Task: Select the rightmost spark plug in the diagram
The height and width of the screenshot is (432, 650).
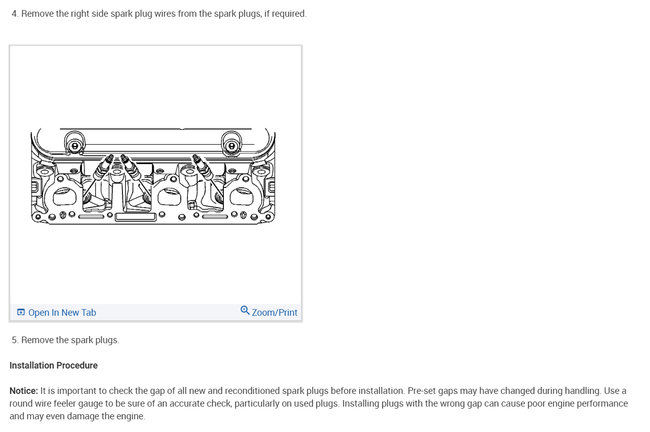Action: coord(202,166)
